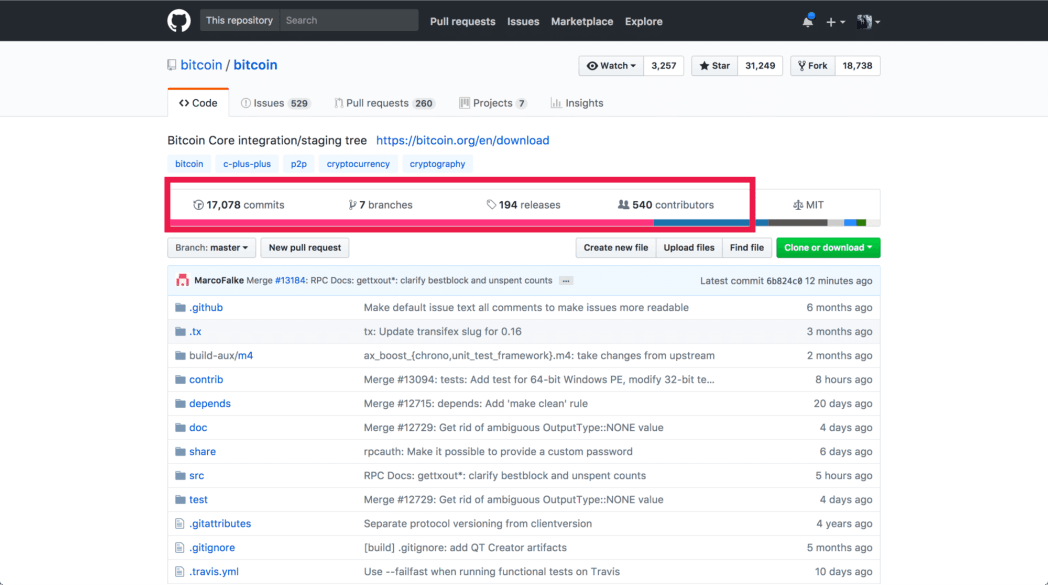
Task: Open the #13184 merge link
Action: (x=290, y=281)
